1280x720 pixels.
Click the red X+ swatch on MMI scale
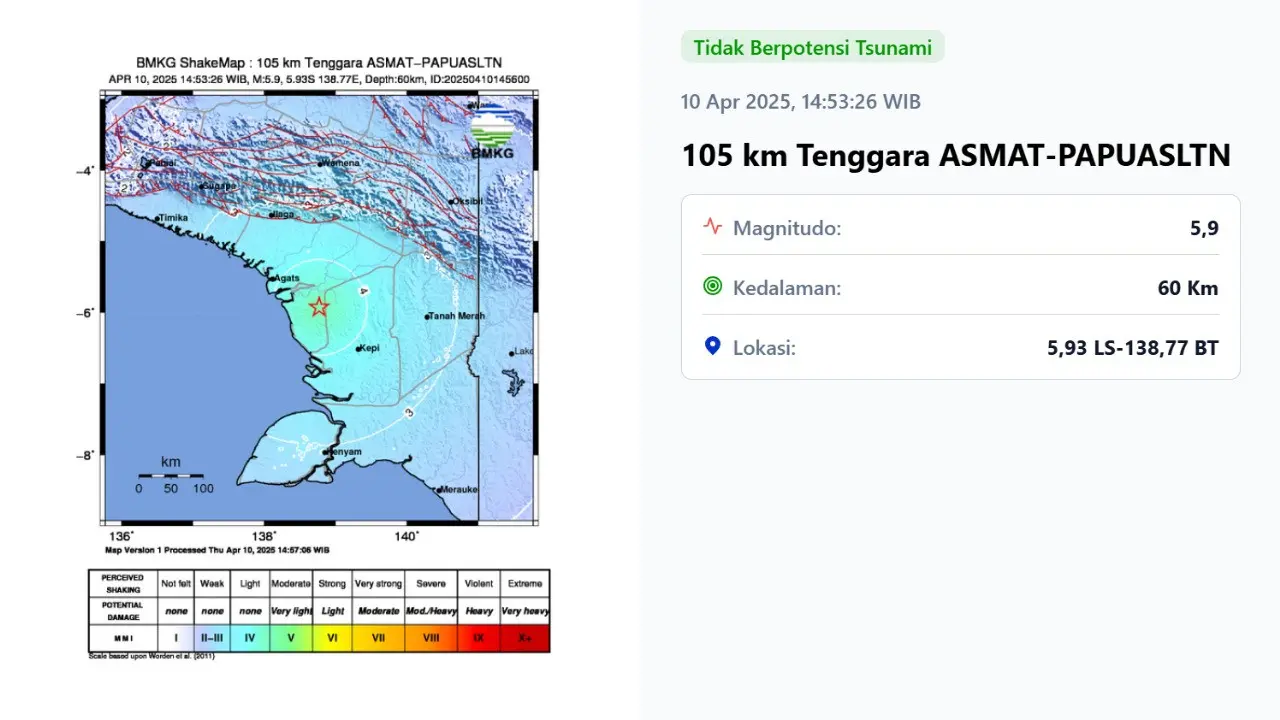point(522,637)
